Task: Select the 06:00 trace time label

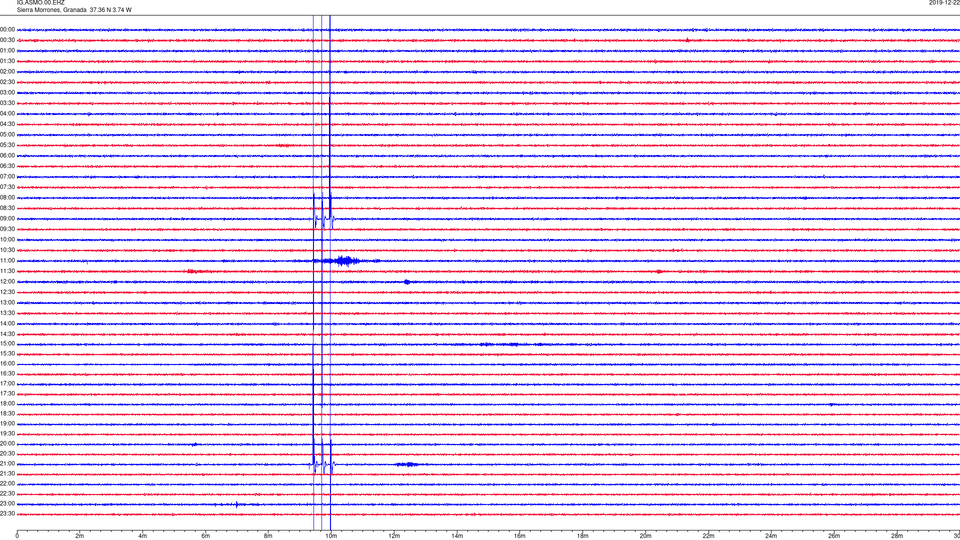Action: pos(7,156)
